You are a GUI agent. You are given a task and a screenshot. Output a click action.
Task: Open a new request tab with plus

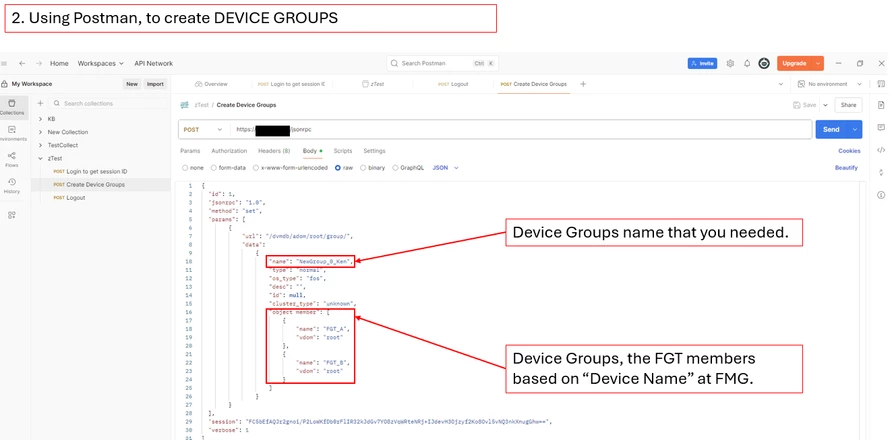pyautogui.click(x=583, y=84)
